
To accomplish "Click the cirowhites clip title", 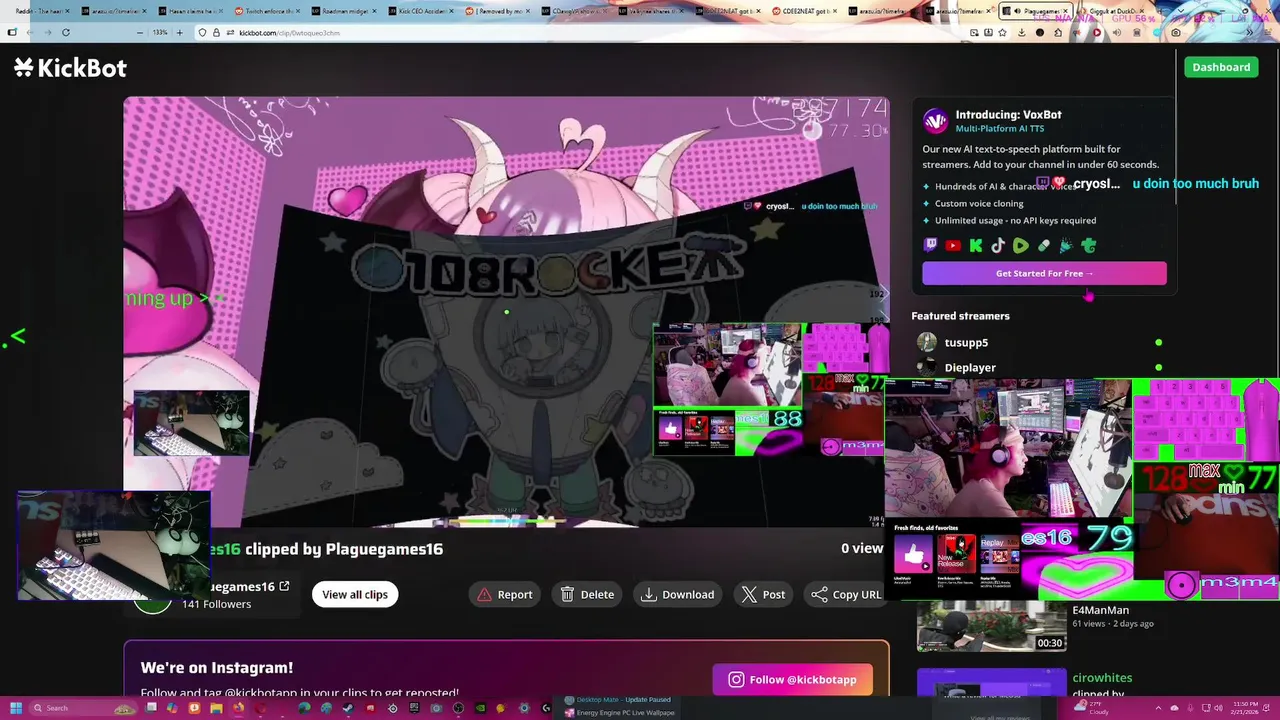I will tap(1102, 678).
